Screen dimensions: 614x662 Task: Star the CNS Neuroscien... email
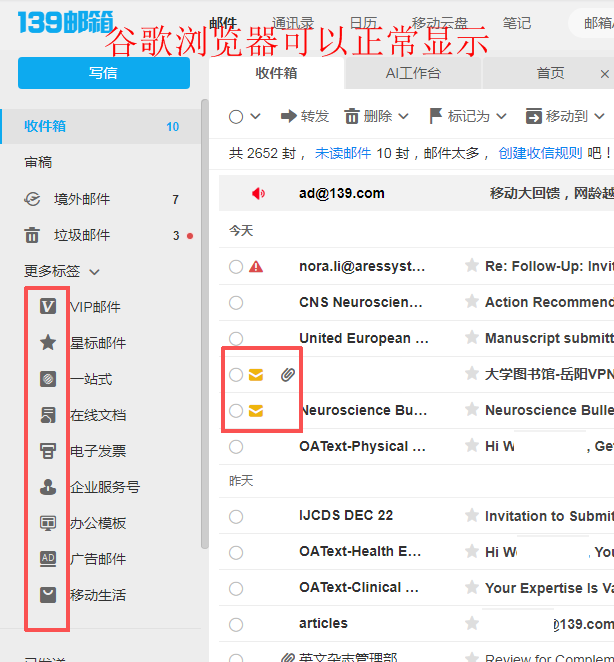coord(471,302)
